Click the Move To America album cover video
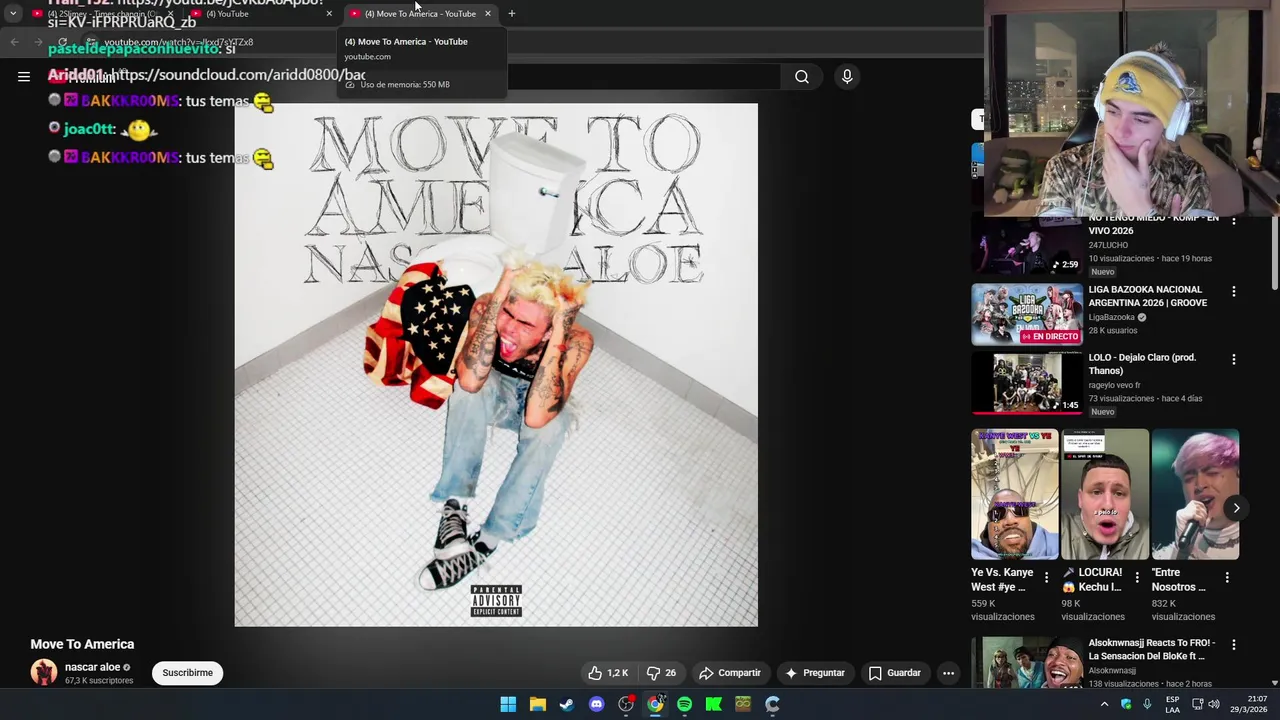 [496, 365]
